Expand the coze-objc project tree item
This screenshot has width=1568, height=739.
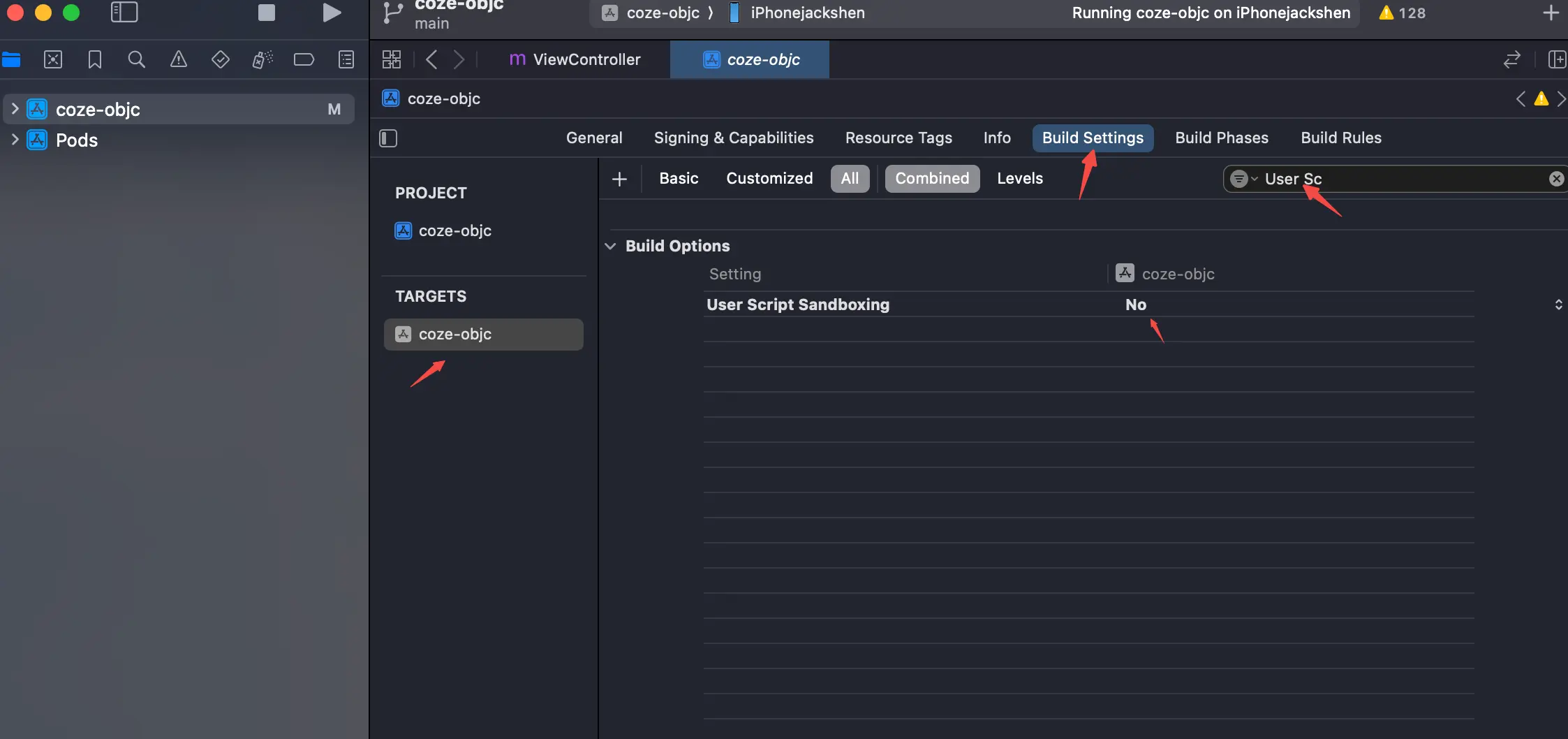click(15, 109)
